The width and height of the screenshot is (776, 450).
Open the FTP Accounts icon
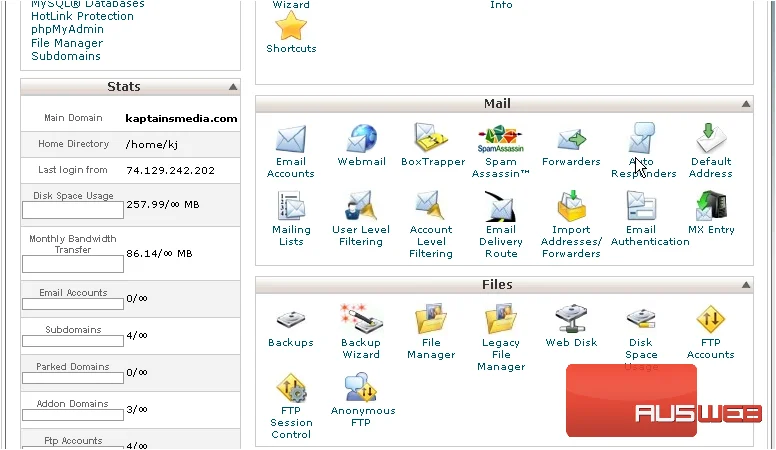[711, 319]
